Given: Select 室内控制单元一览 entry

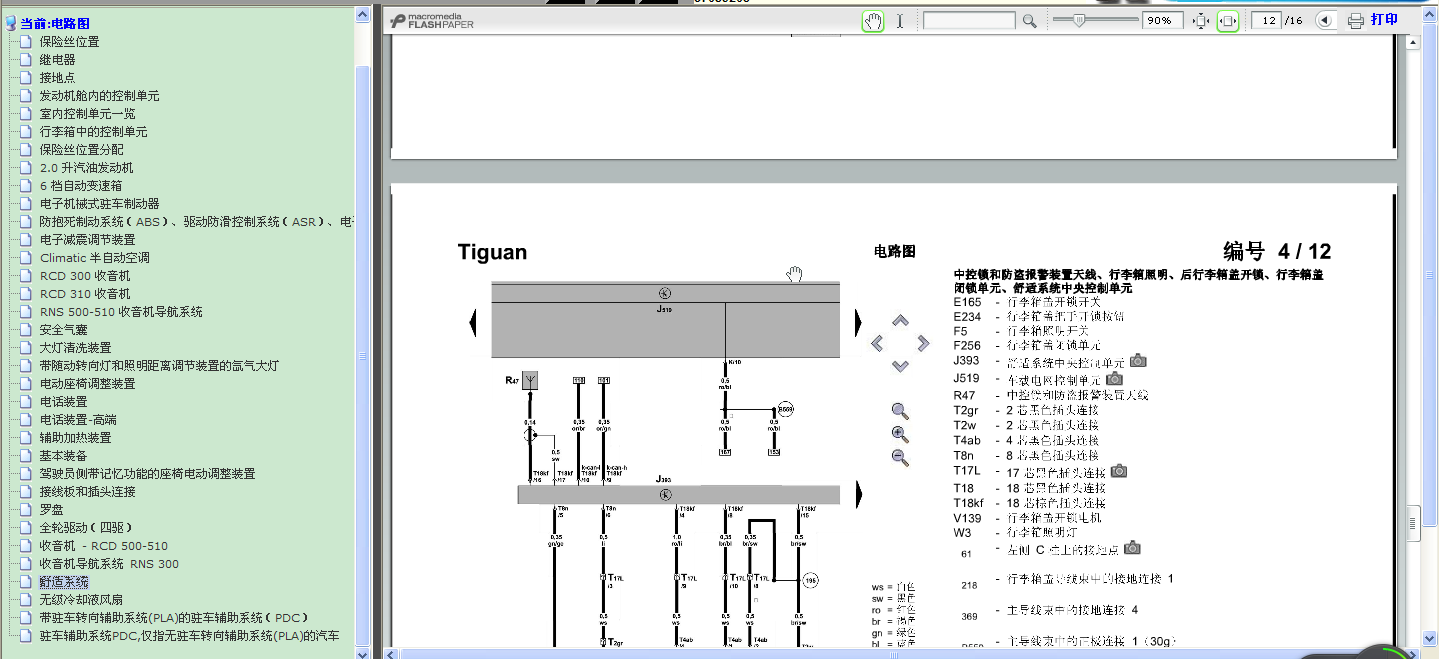Looking at the screenshot, I should pos(87,113).
